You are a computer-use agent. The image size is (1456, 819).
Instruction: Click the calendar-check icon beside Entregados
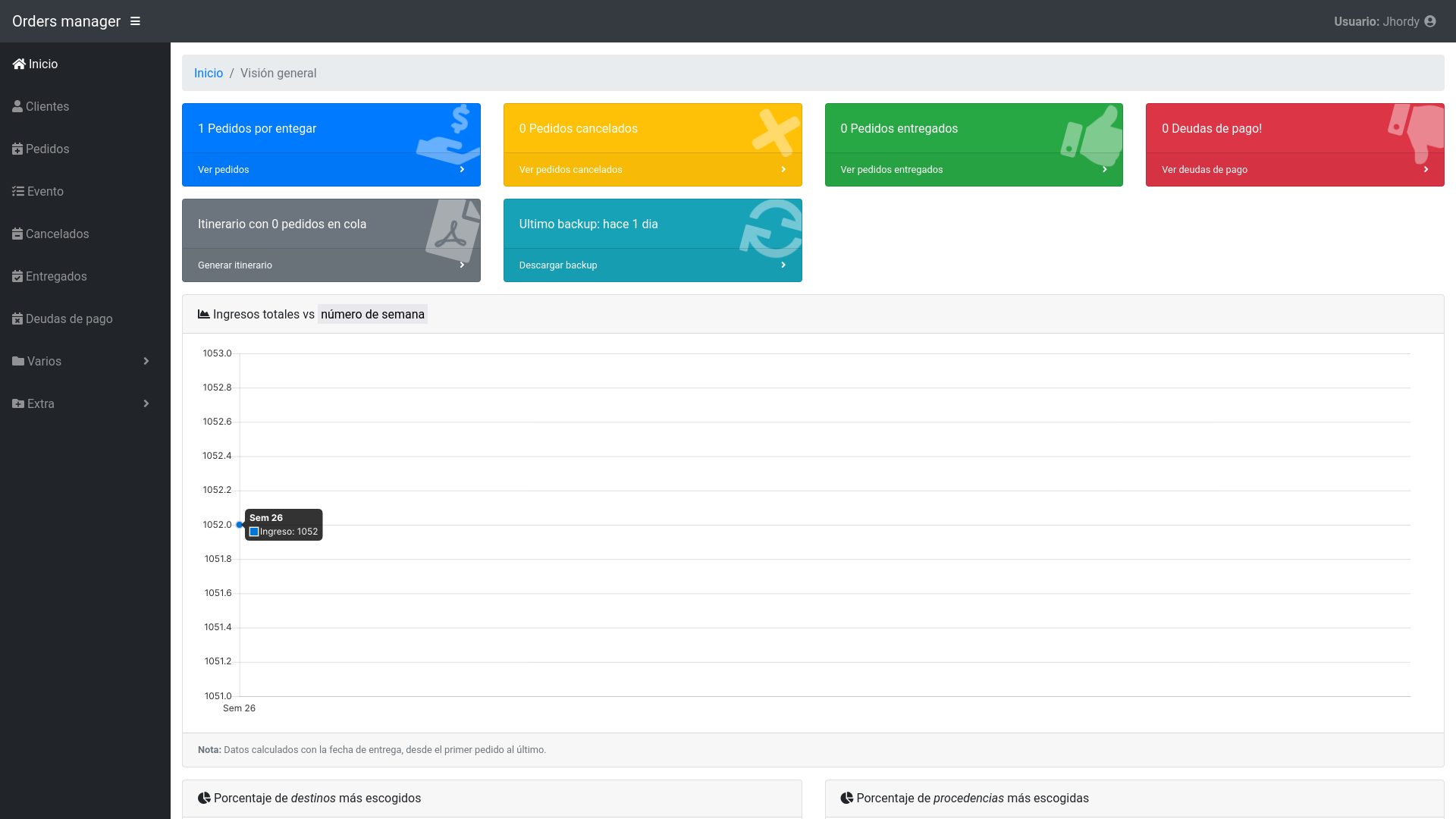[x=17, y=276]
